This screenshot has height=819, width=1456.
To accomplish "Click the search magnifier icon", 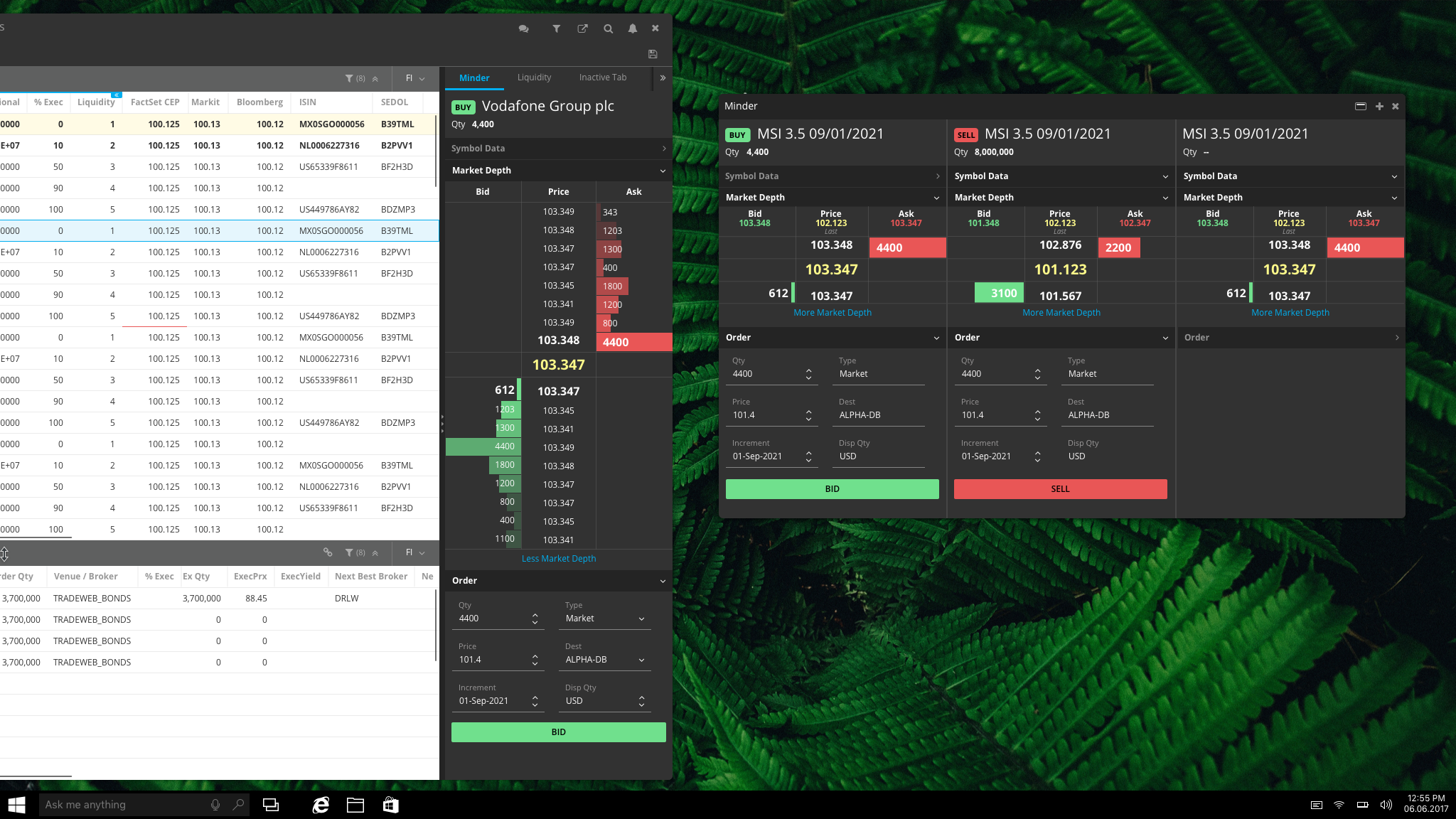I will (x=608, y=28).
